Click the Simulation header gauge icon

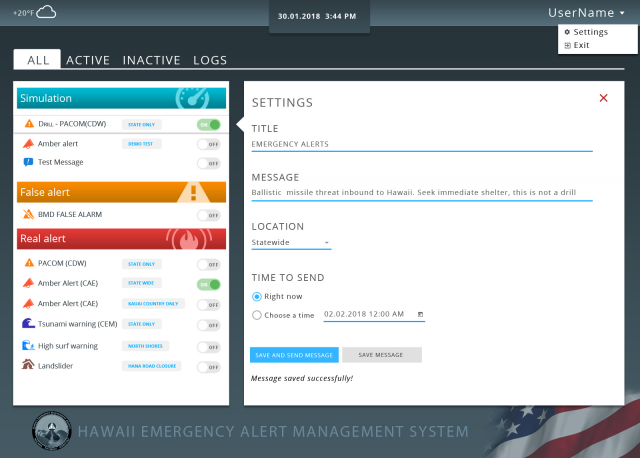(193, 98)
